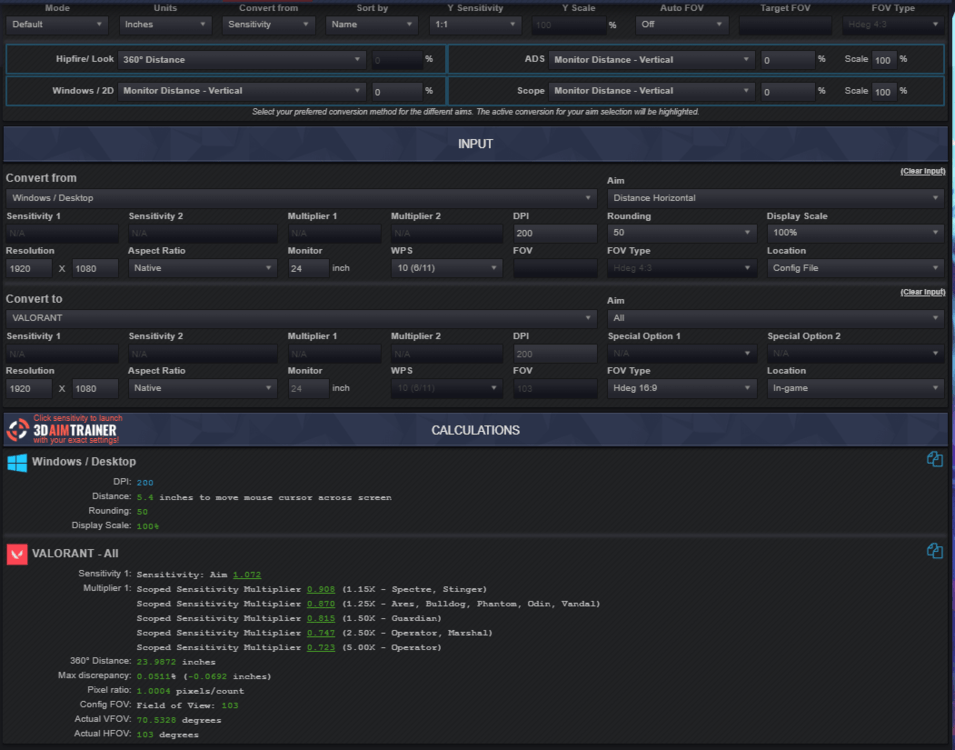The width and height of the screenshot is (955, 750).
Task: Click the 360° Distance value 23.9872
Action: [157, 662]
